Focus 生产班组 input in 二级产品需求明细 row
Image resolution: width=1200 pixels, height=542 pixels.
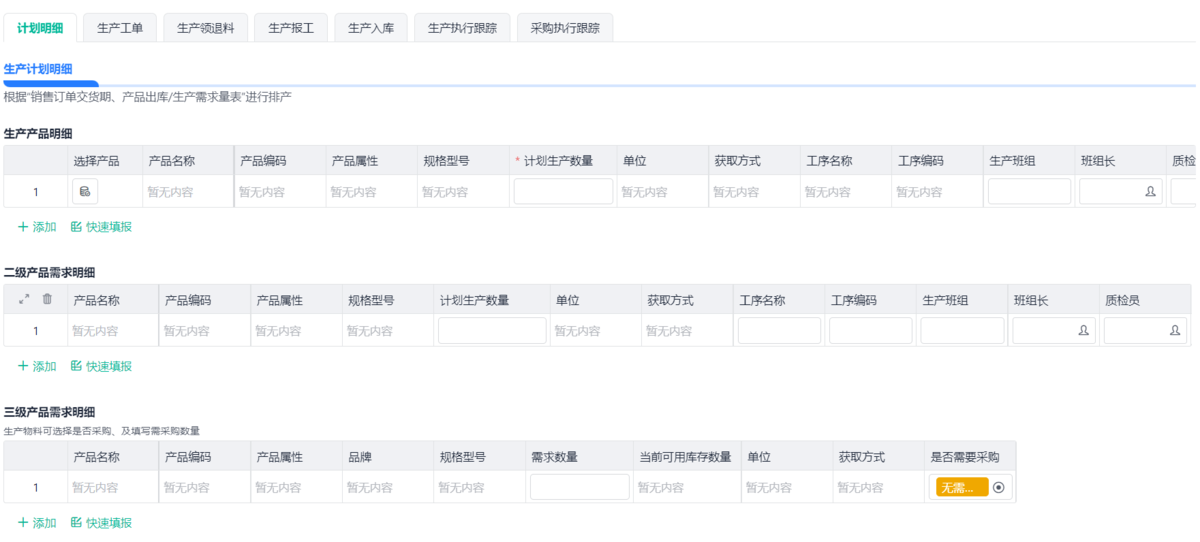962,330
